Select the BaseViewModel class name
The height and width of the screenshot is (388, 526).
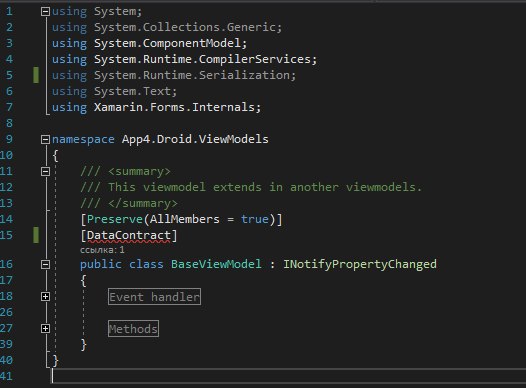[x=216, y=264]
